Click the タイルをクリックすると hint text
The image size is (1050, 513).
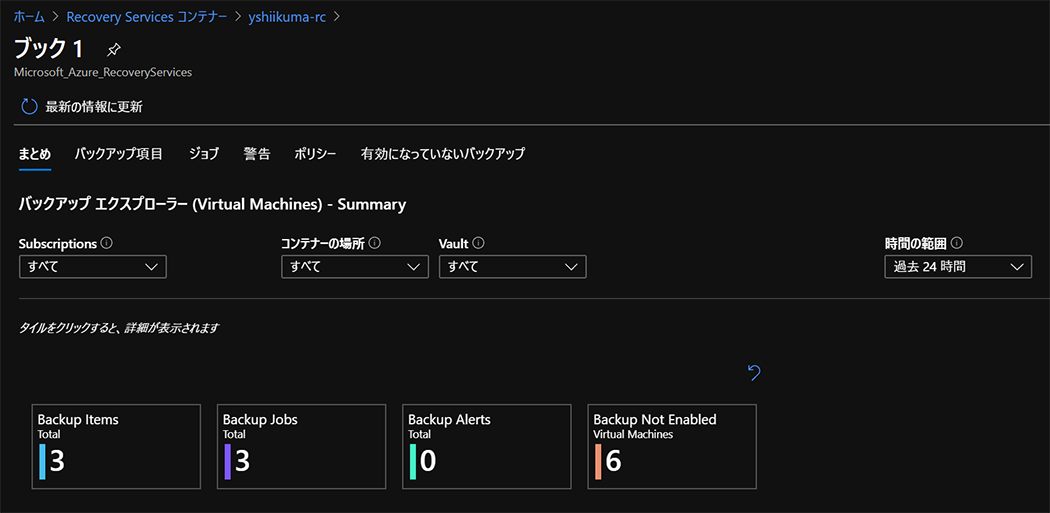(119, 329)
